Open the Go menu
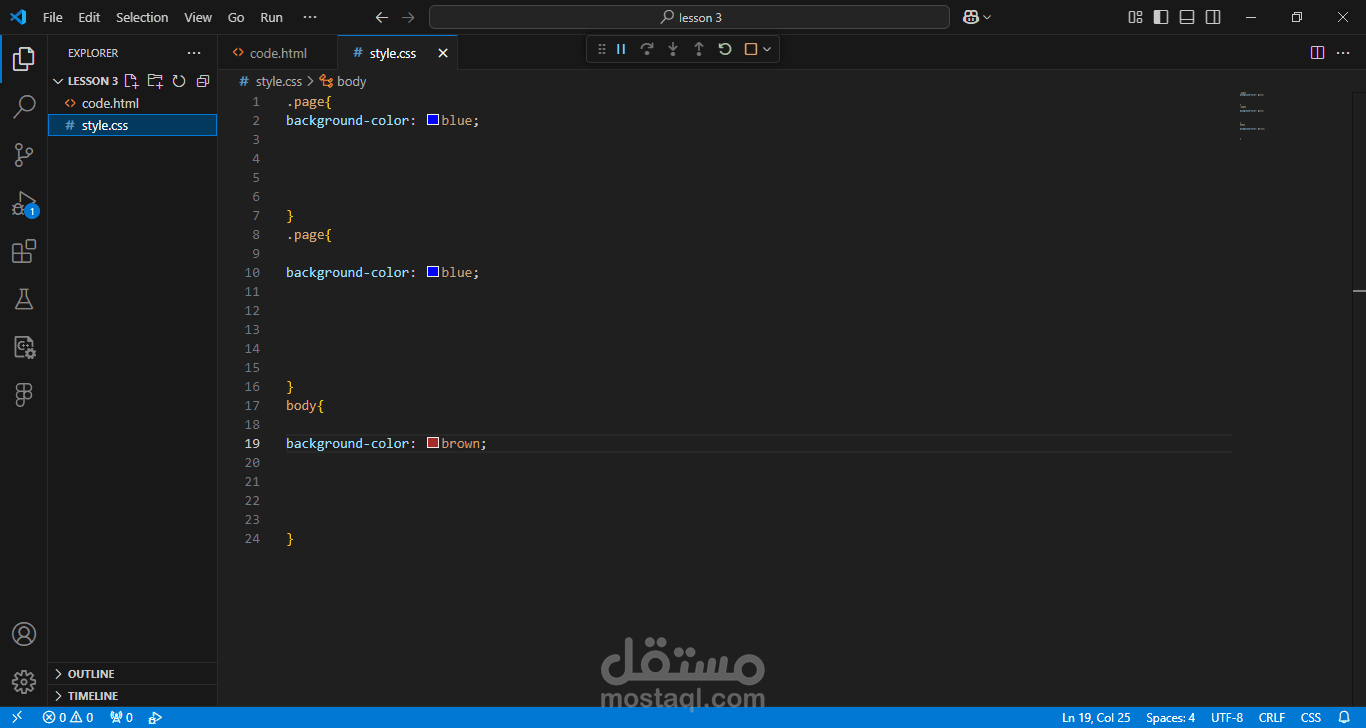This screenshot has height=728, width=1366. (x=236, y=17)
